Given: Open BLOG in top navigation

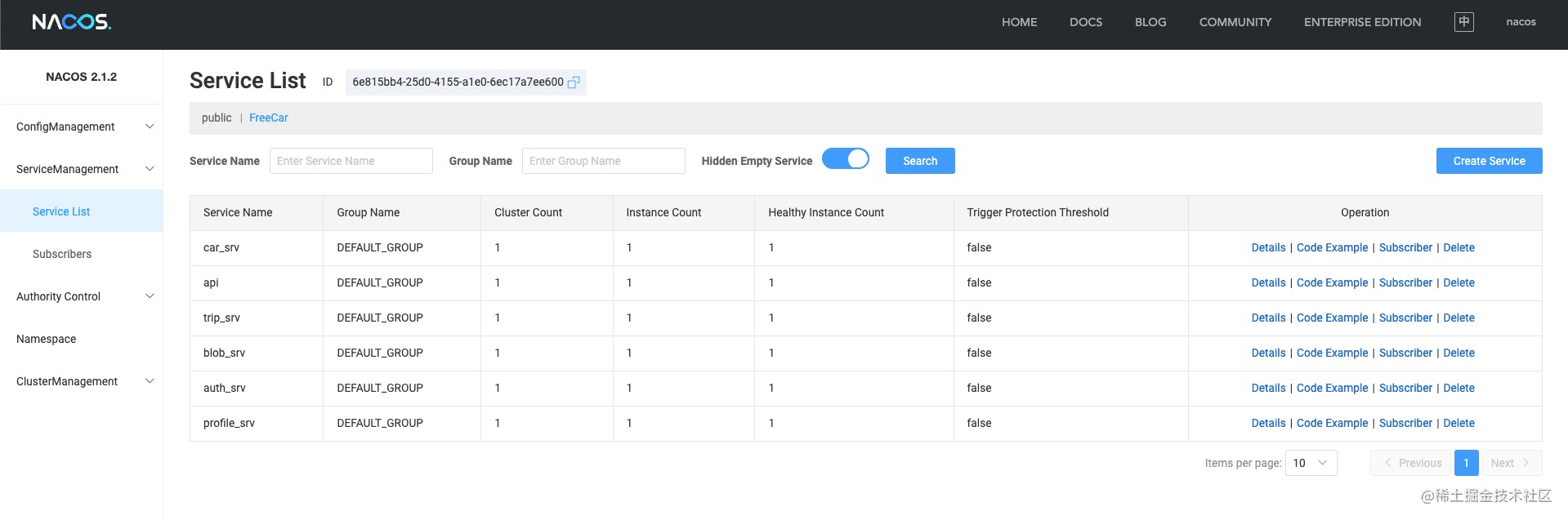Looking at the screenshot, I should click(x=1150, y=22).
